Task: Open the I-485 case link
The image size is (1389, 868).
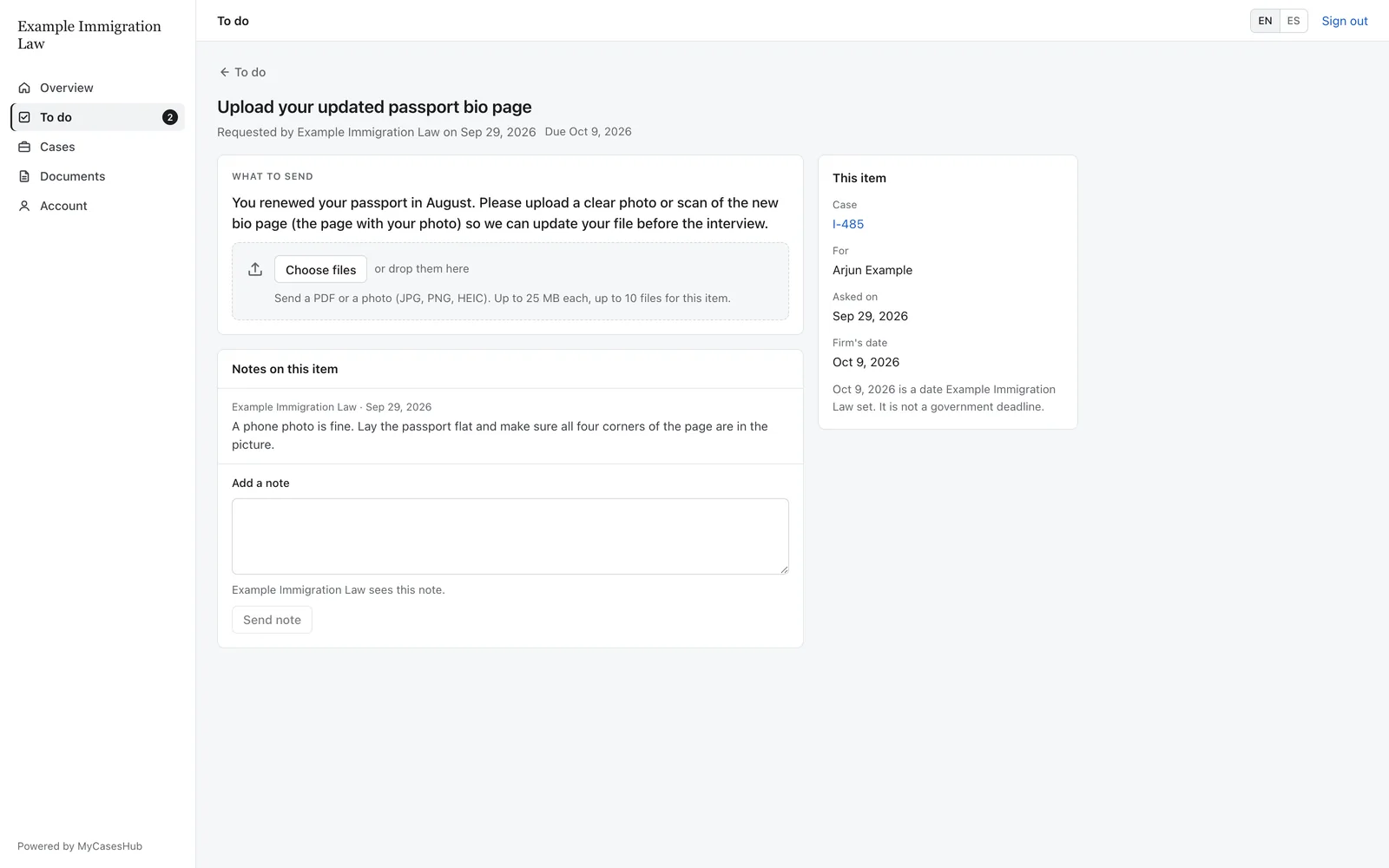Action: click(848, 224)
